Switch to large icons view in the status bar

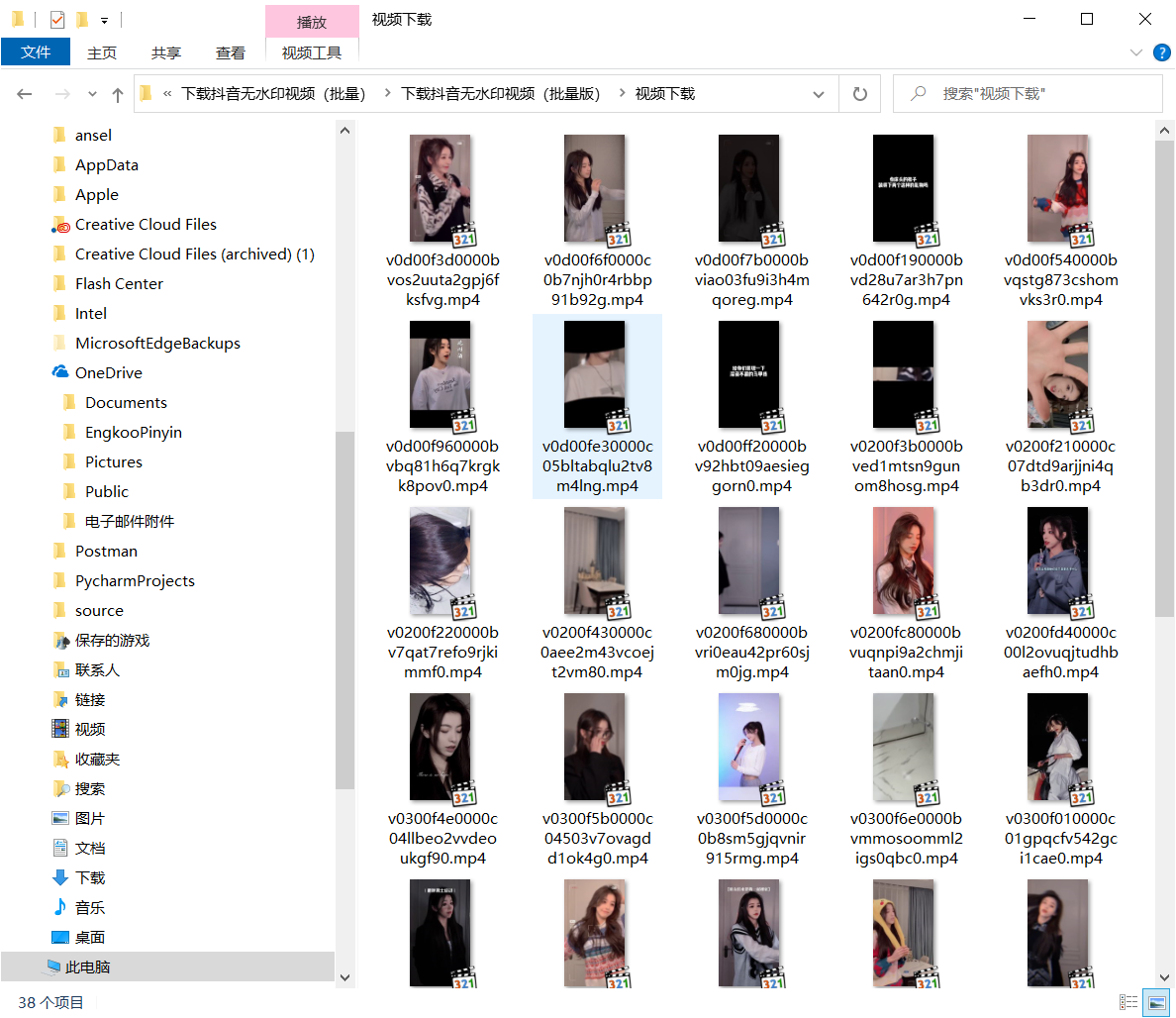click(1154, 1003)
